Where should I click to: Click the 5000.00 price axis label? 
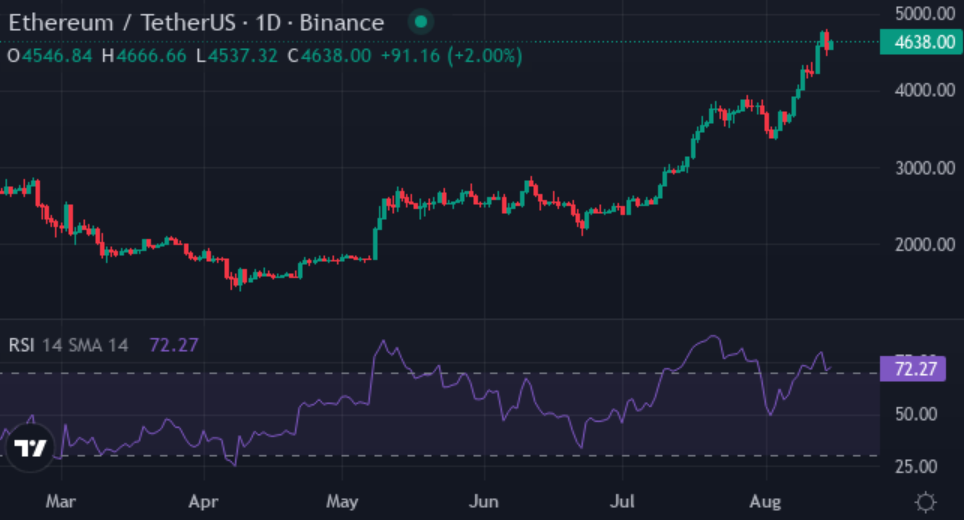pyautogui.click(x=925, y=14)
